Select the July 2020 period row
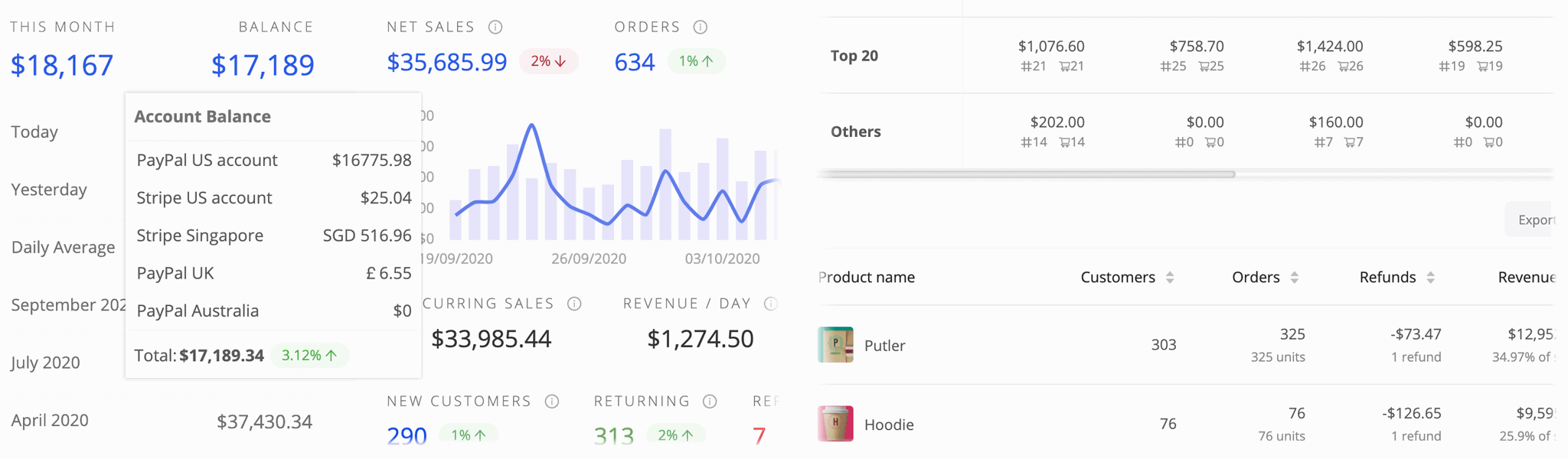The height and width of the screenshot is (459, 1568). (x=45, y=363)
